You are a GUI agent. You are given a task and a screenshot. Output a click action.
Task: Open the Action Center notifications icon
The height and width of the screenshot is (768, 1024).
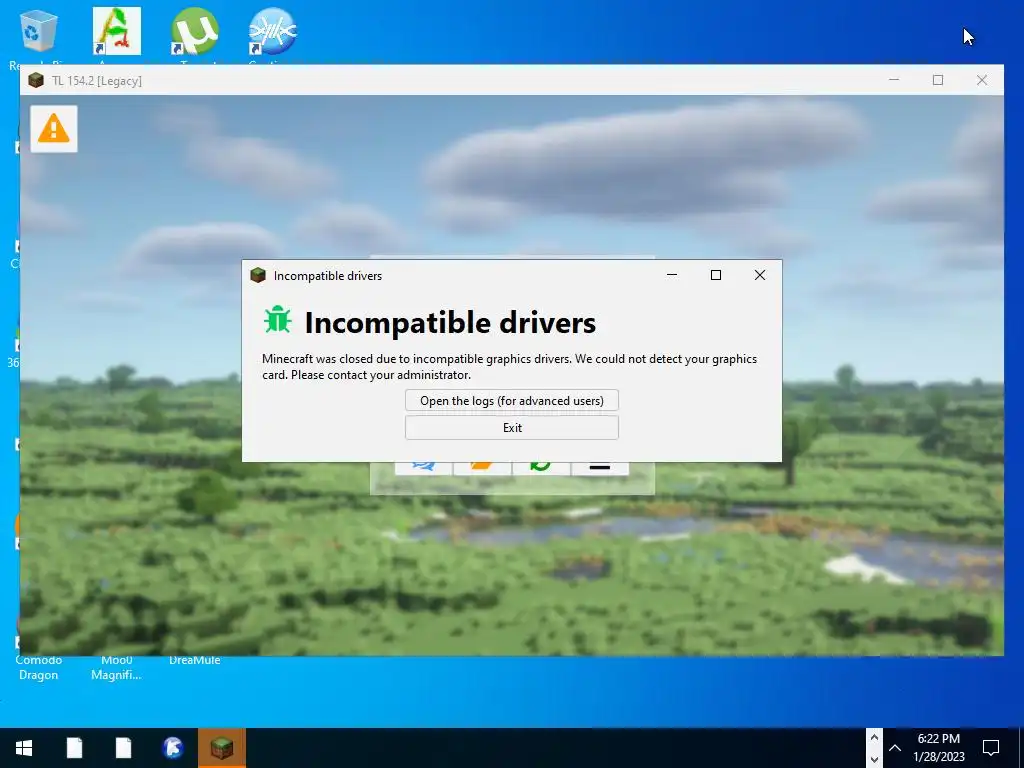click(991, 748)
